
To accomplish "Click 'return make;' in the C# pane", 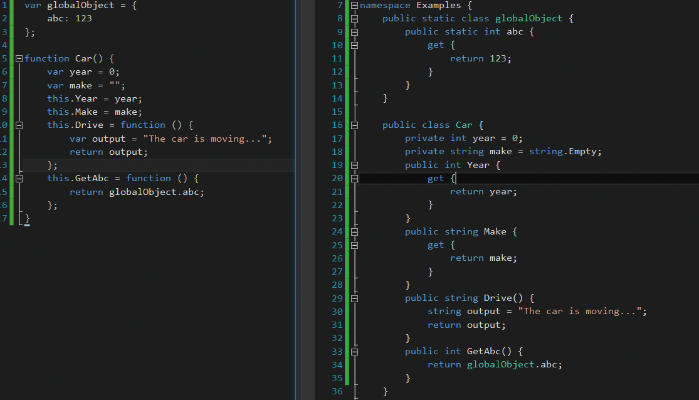I will point(483,258).
